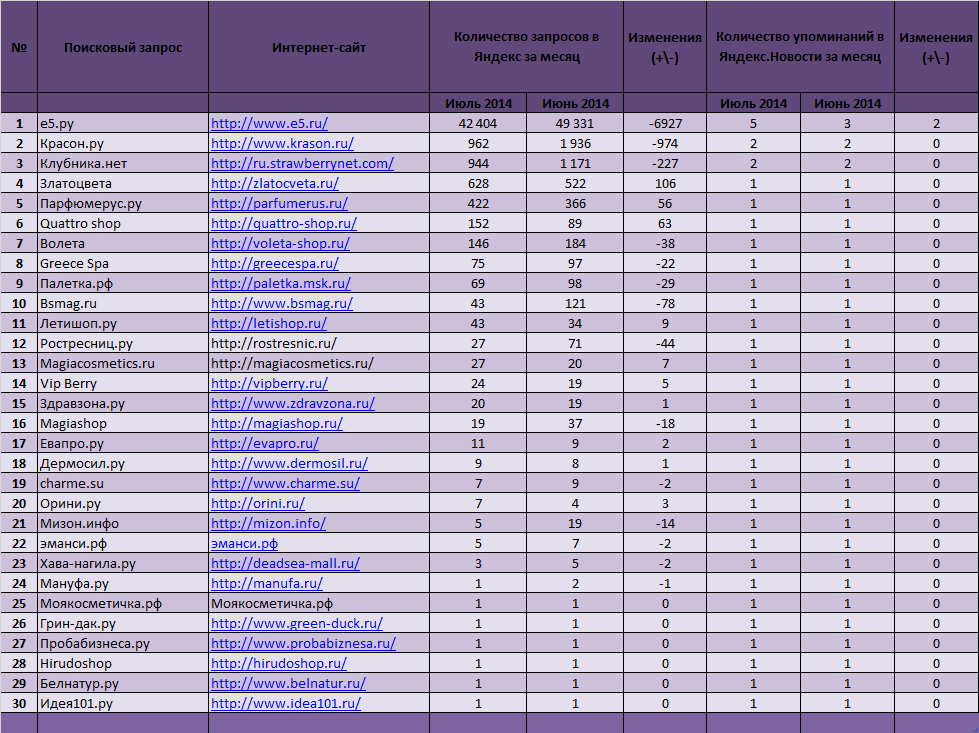Click the zlatocveta.ru link
Image resolution: width=979 pixels, height=733 pixels.
tap(275, 184)
